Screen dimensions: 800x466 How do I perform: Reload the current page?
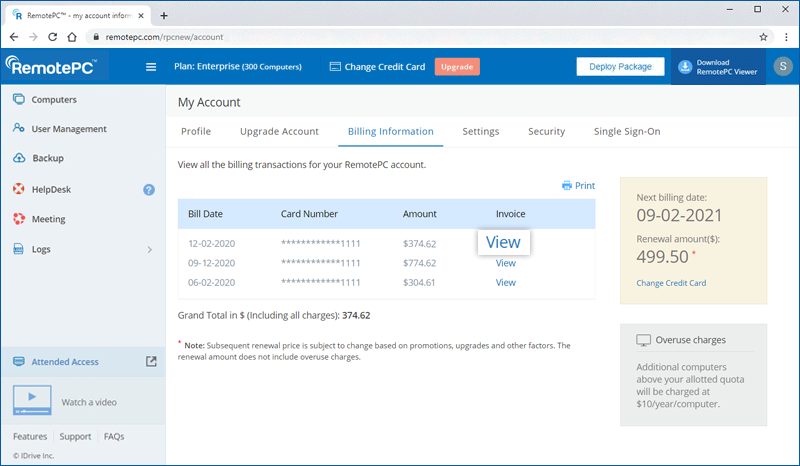click(53, 37)
